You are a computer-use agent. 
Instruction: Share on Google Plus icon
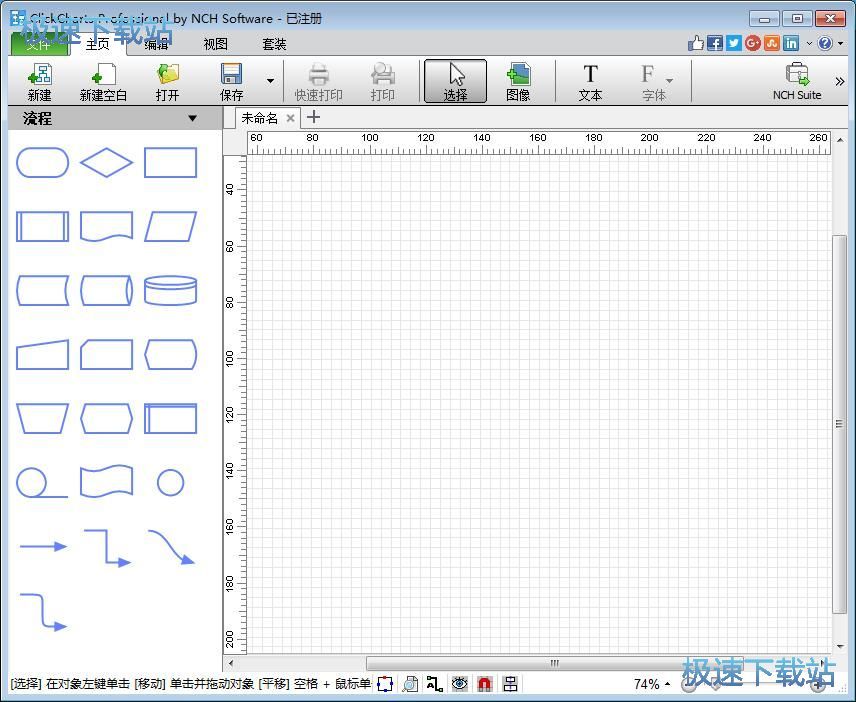click(753, 43)
